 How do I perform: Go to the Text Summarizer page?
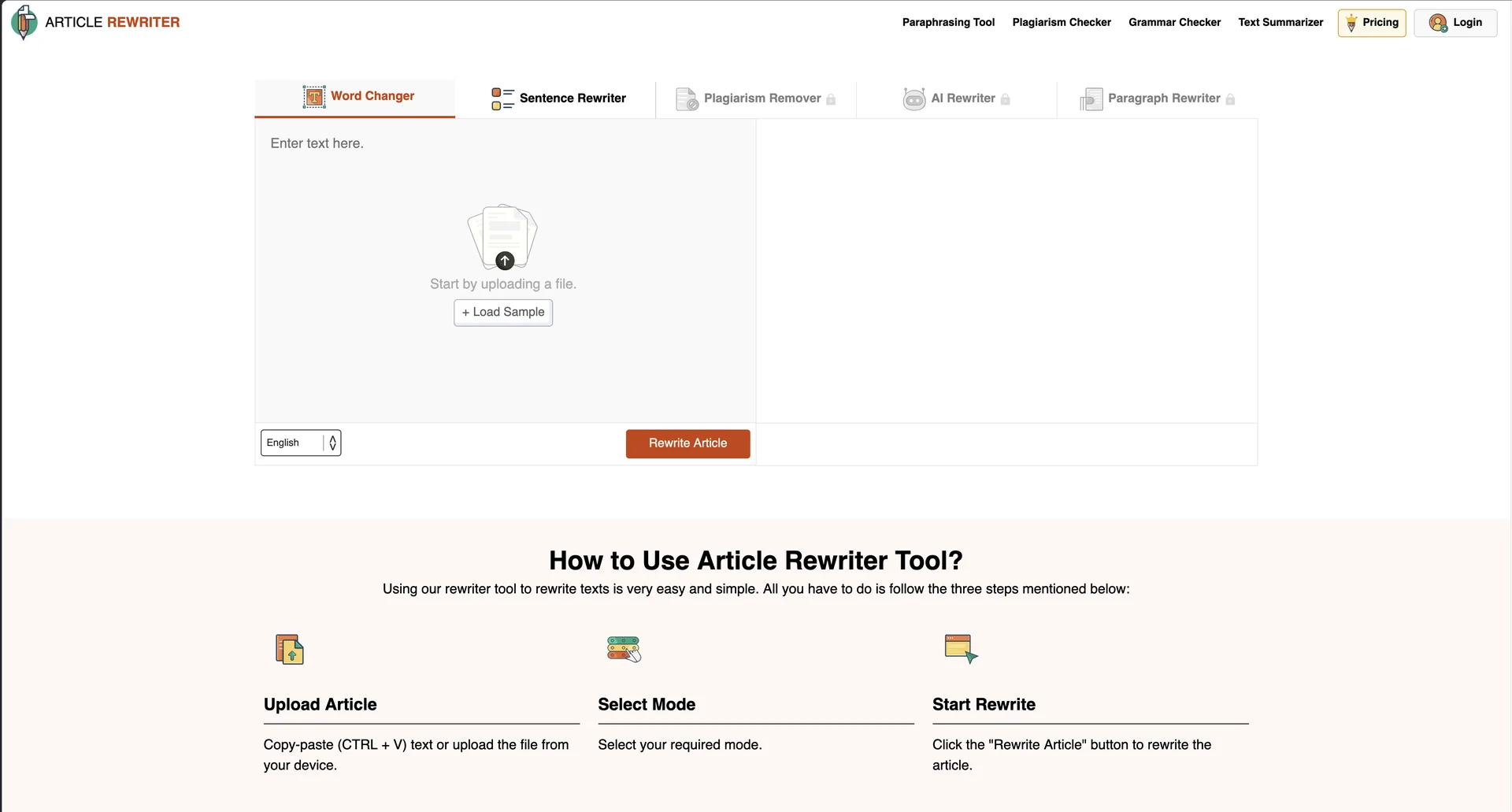click(x=1280, y=22)
